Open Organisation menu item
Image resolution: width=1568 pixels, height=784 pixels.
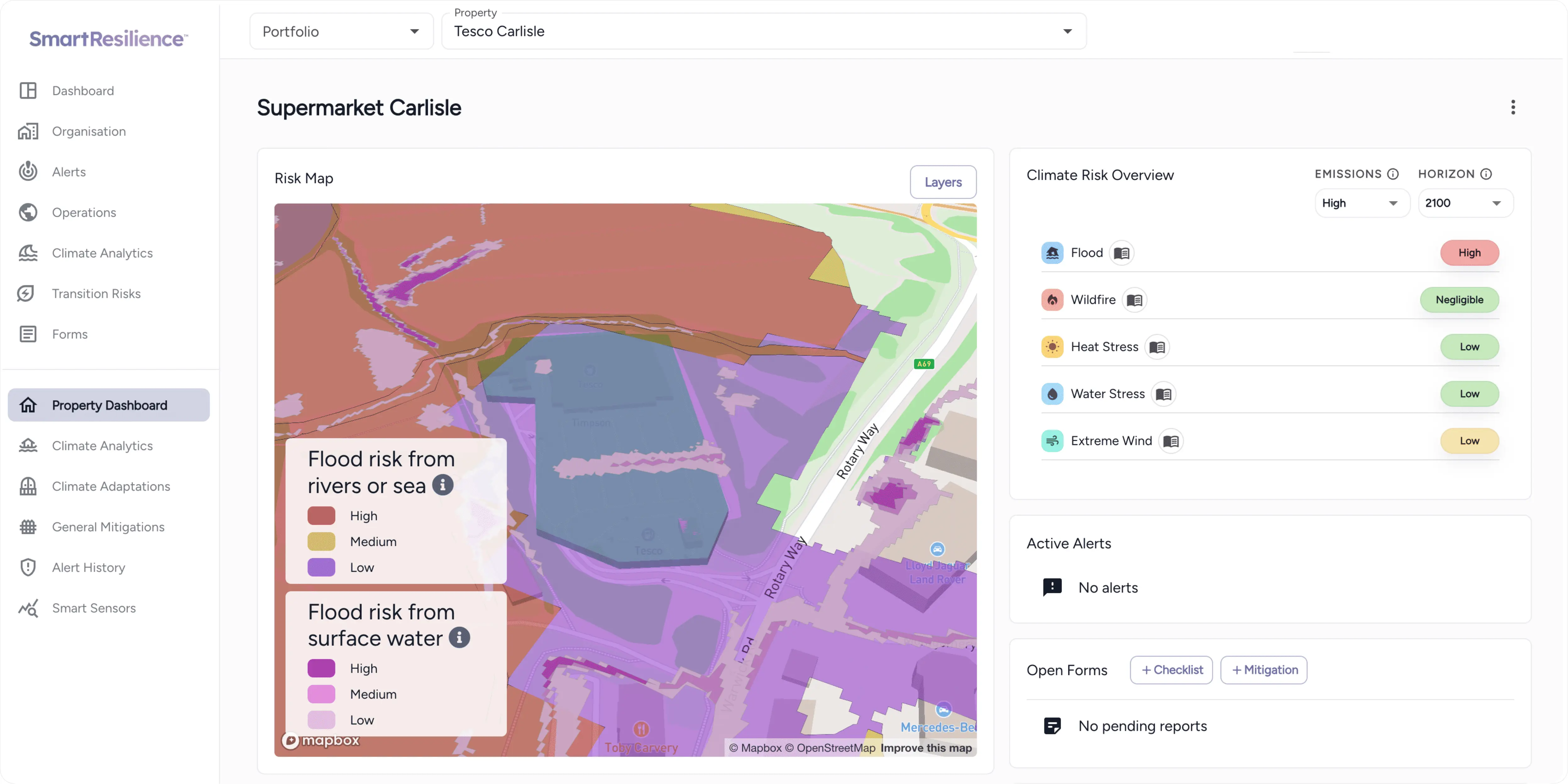pyautogui.click(x=89, y=131)
